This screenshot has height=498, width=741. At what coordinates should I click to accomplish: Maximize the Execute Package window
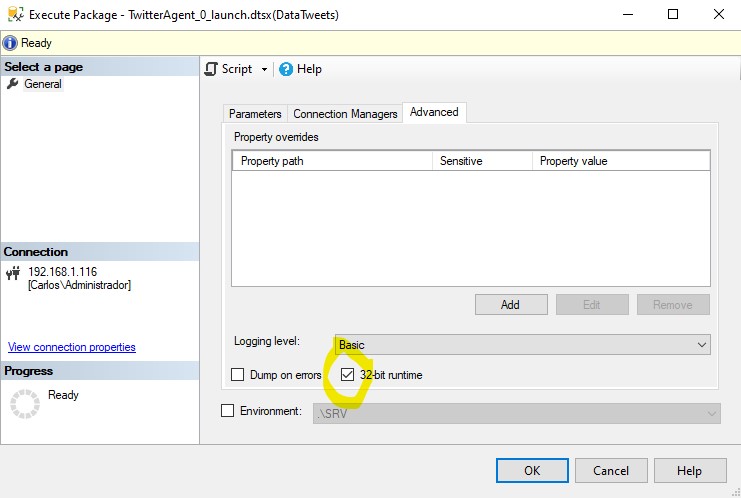(x=673, y=14)
